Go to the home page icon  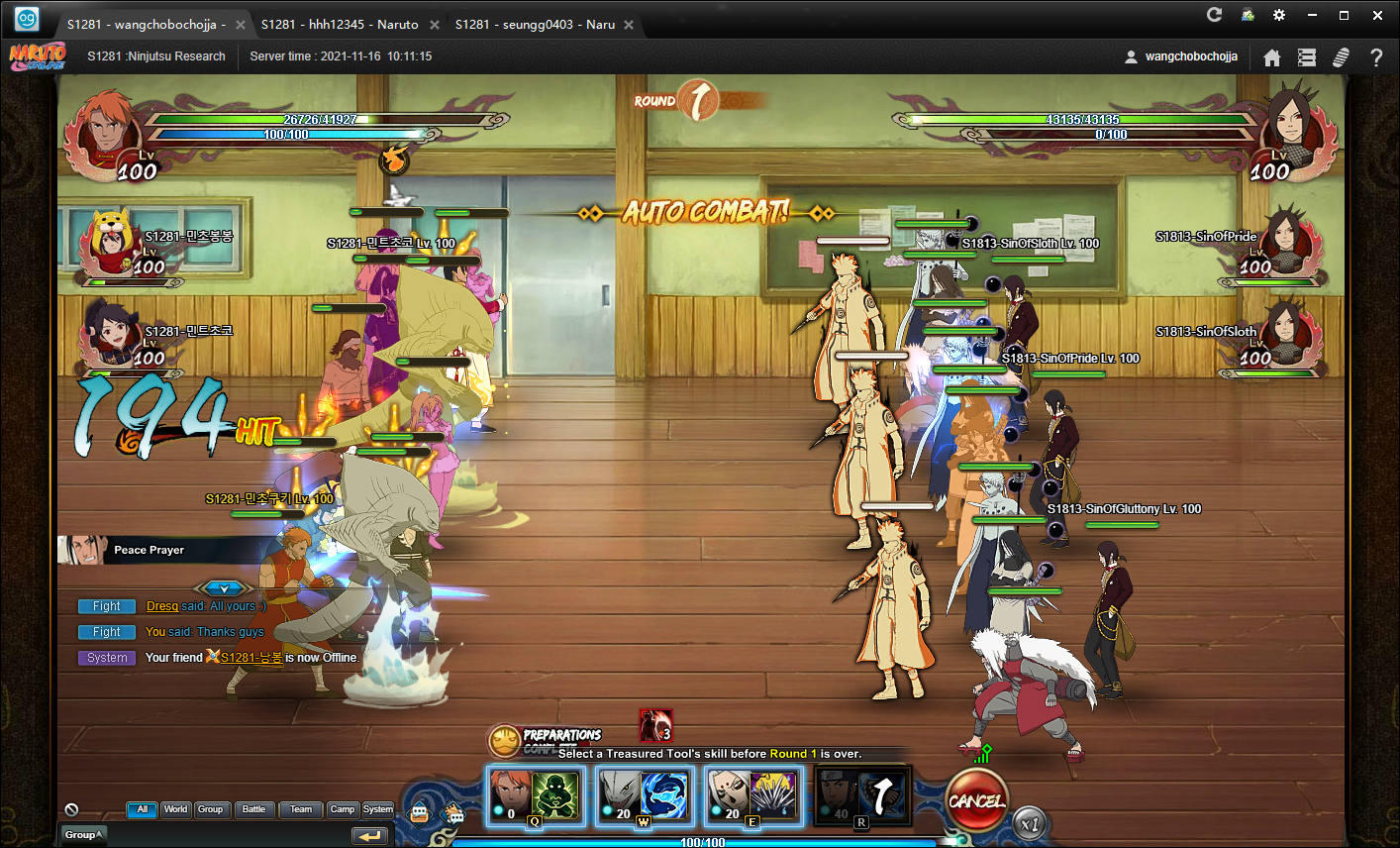[1272, 57]
